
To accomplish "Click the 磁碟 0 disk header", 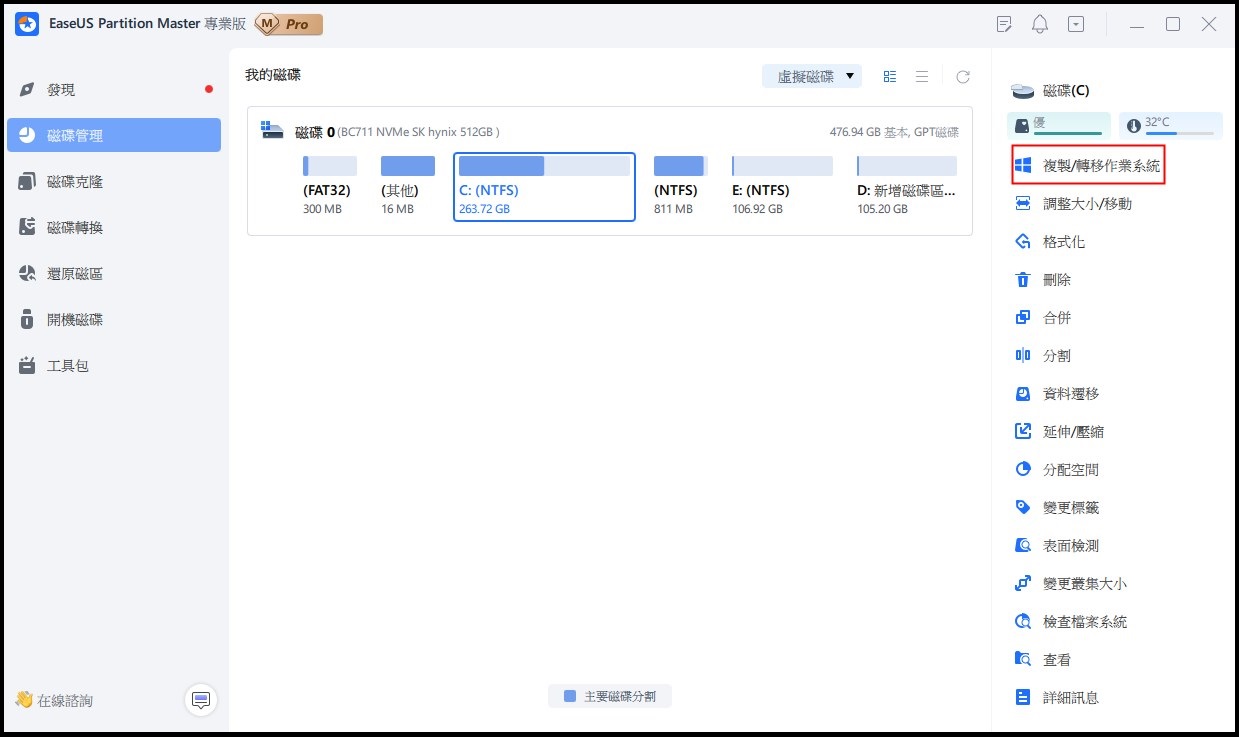I will tap(380, 132).
